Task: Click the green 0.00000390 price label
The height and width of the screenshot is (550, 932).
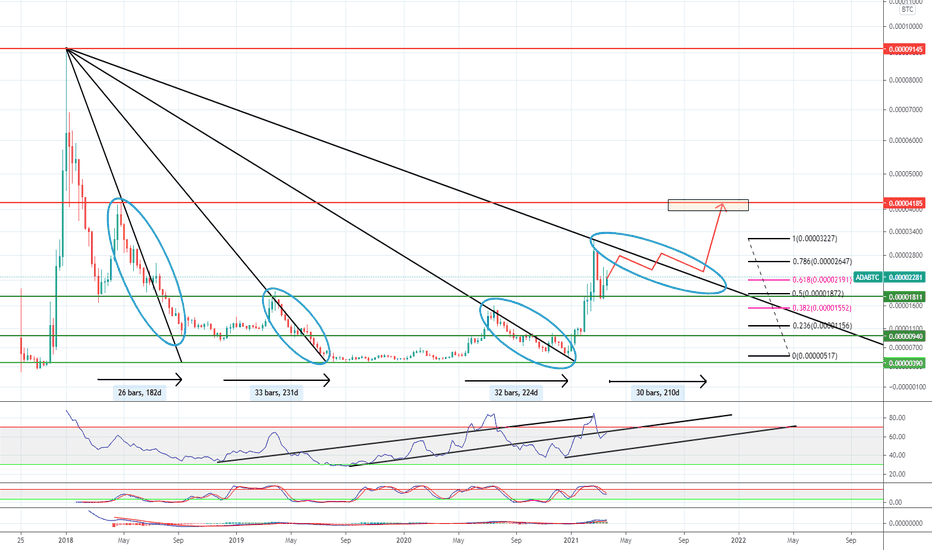Action: tap(905, 363)
